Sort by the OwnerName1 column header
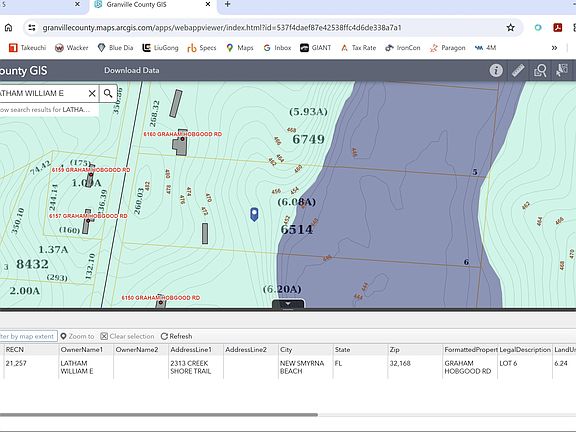The image size is (576, 432). [x=86, y=350]
